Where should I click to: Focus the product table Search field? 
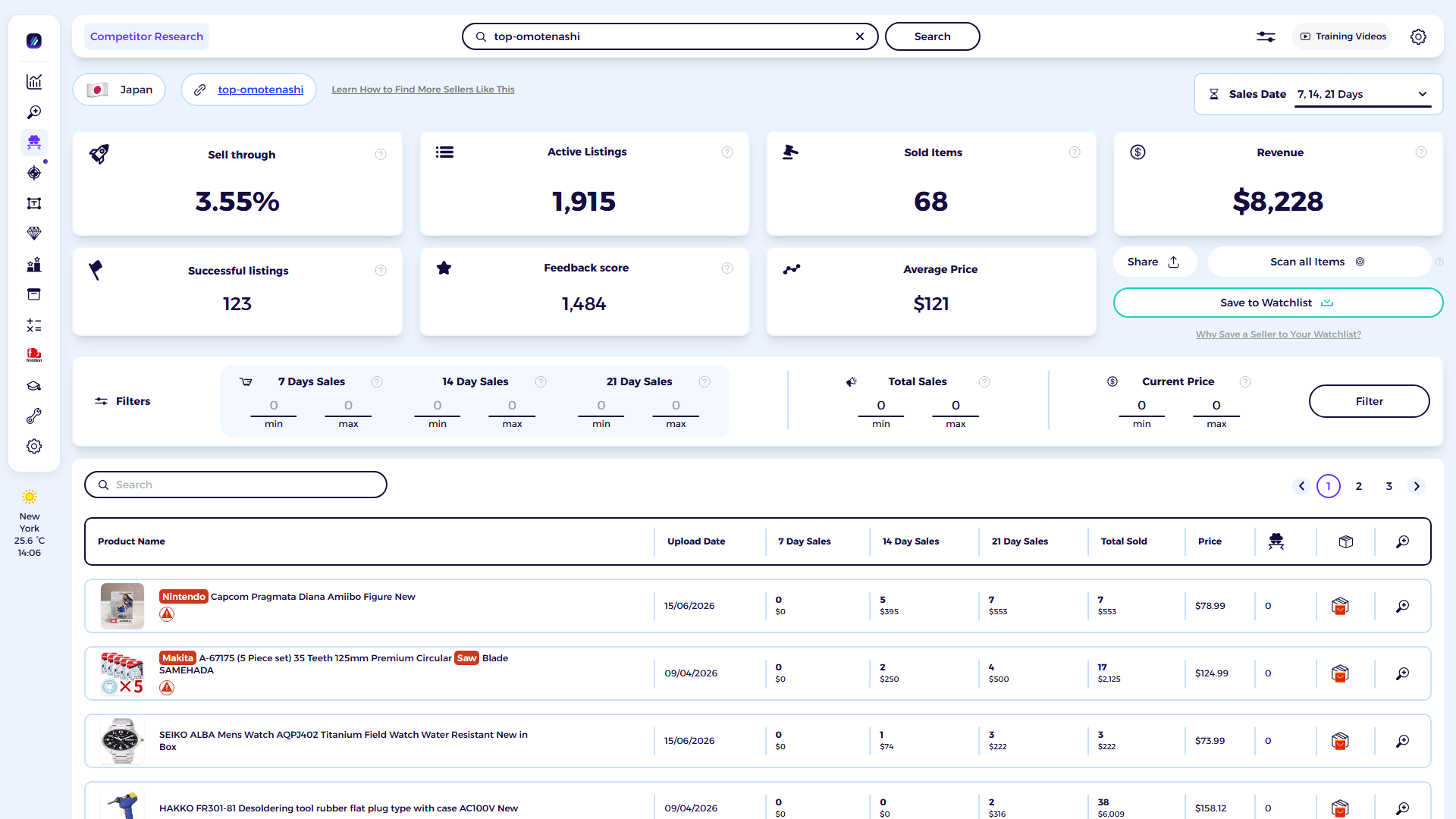[x=236, y=485]
